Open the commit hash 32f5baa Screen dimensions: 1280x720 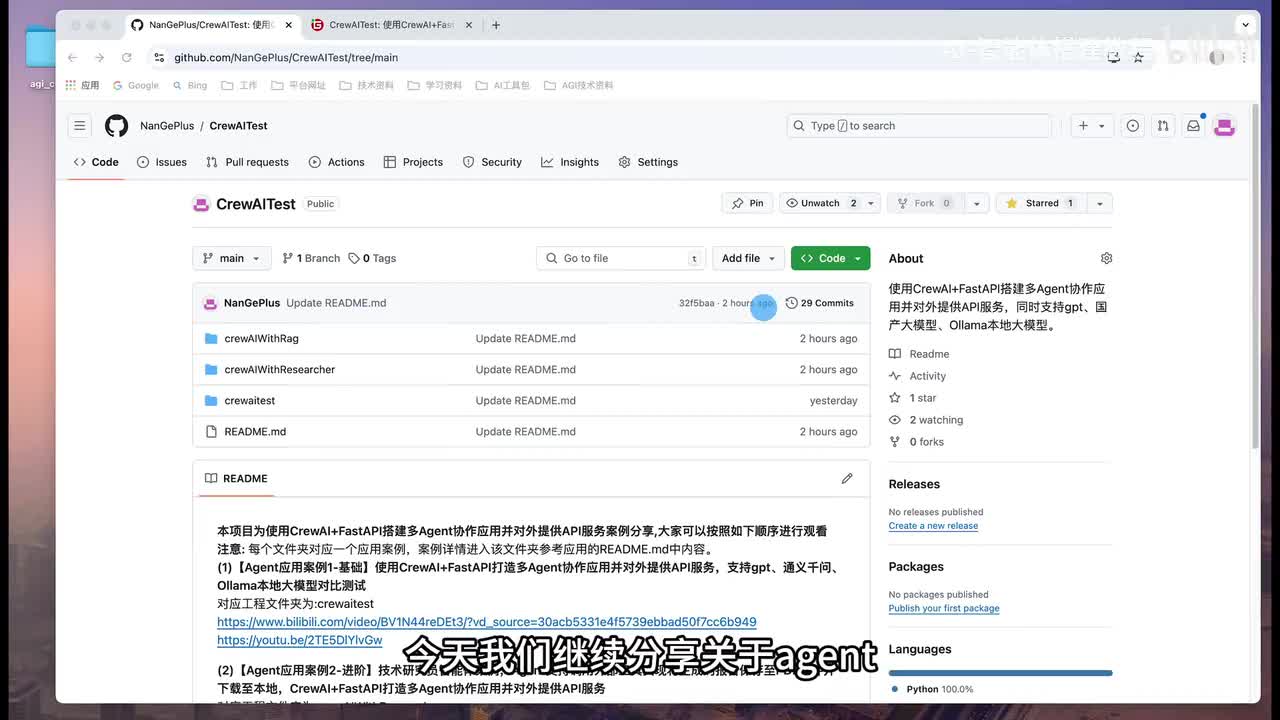click(696, 303)
